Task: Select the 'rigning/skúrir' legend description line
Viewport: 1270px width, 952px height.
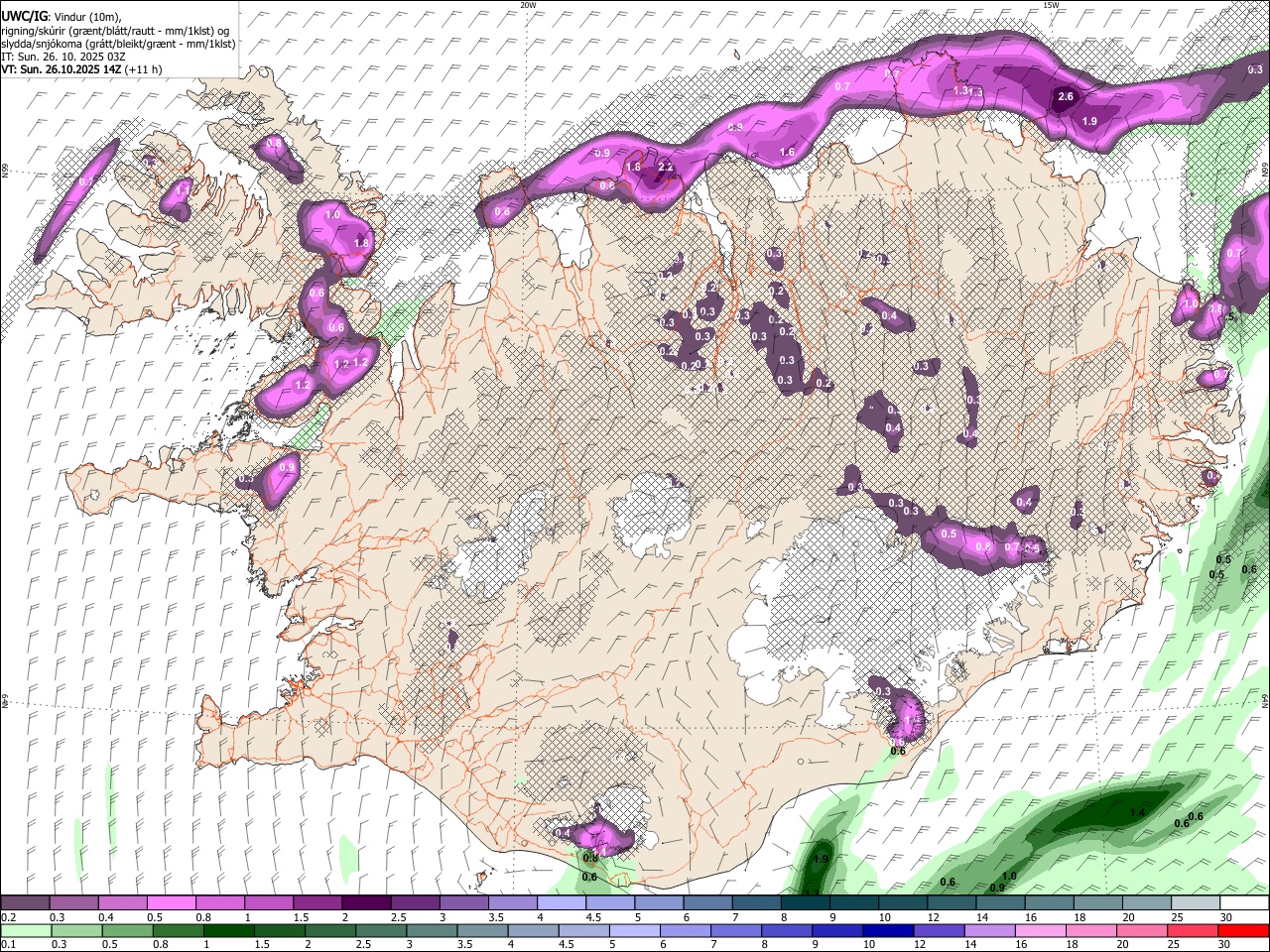Action: click(x=116, y=30)
